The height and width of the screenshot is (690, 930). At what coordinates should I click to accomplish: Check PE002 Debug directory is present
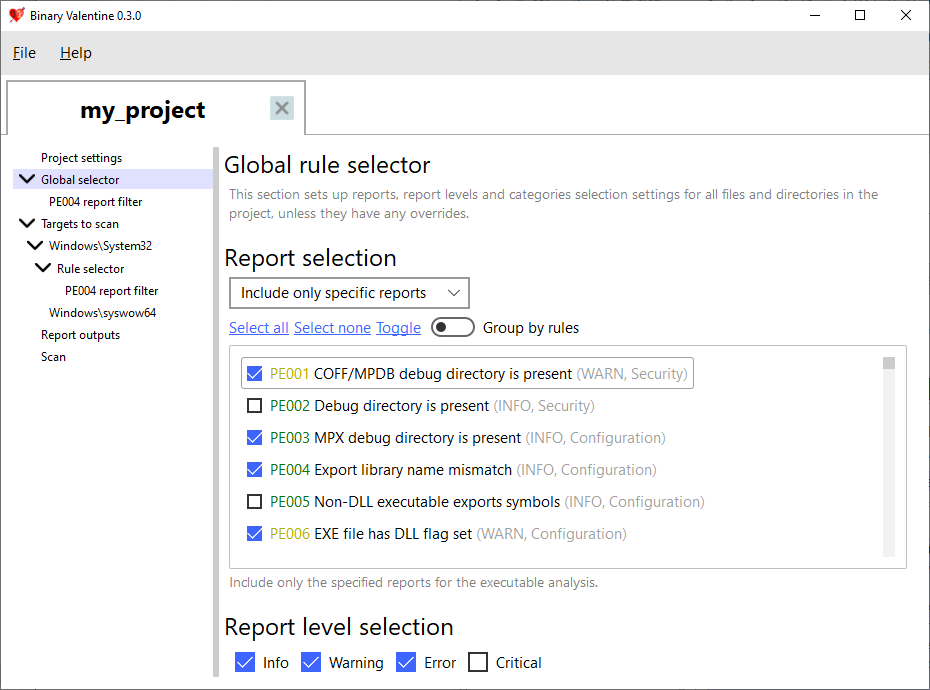click(x=254, y=405)
